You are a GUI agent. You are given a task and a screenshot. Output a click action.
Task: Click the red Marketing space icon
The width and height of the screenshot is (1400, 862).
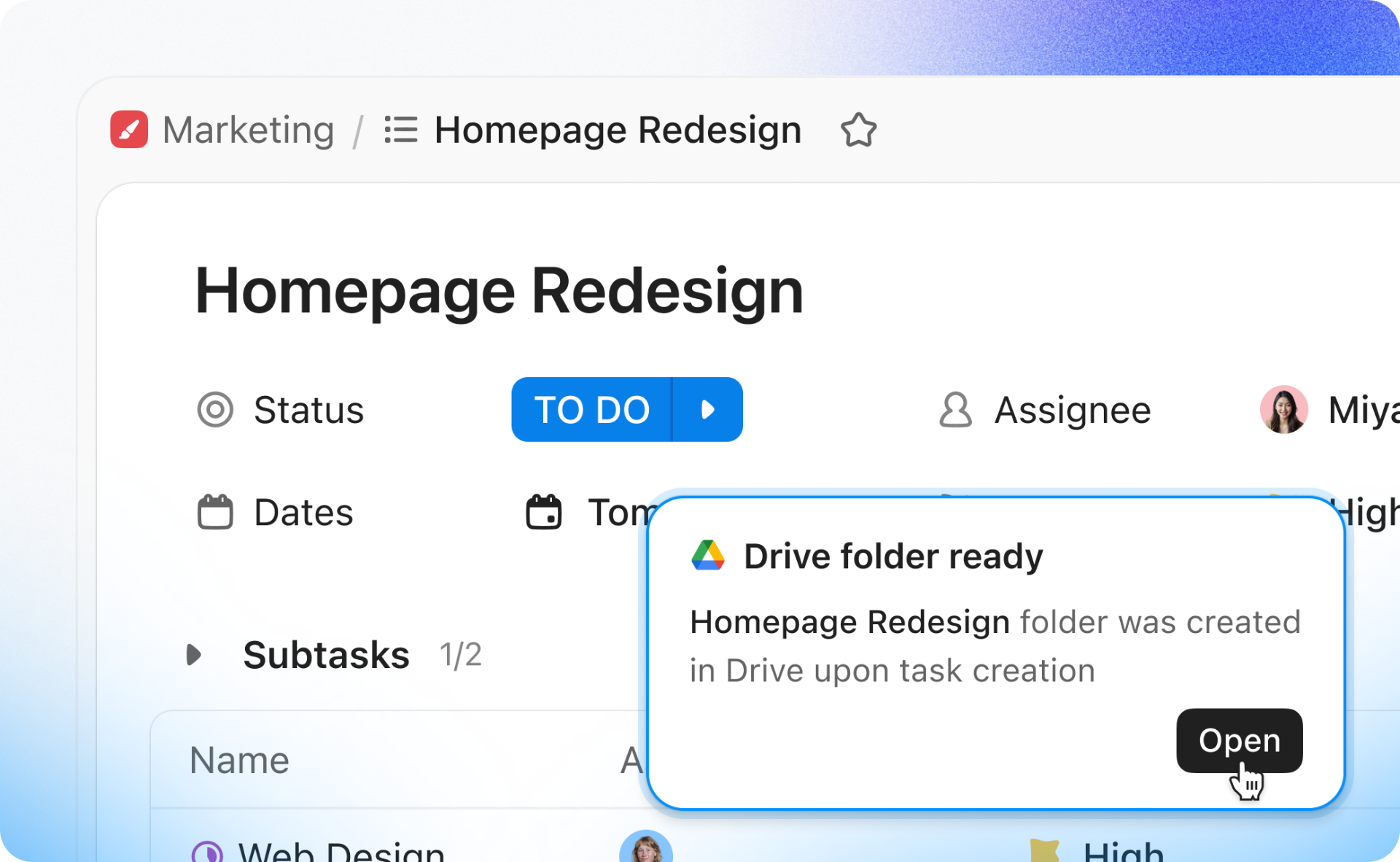[x=129, y=130]
